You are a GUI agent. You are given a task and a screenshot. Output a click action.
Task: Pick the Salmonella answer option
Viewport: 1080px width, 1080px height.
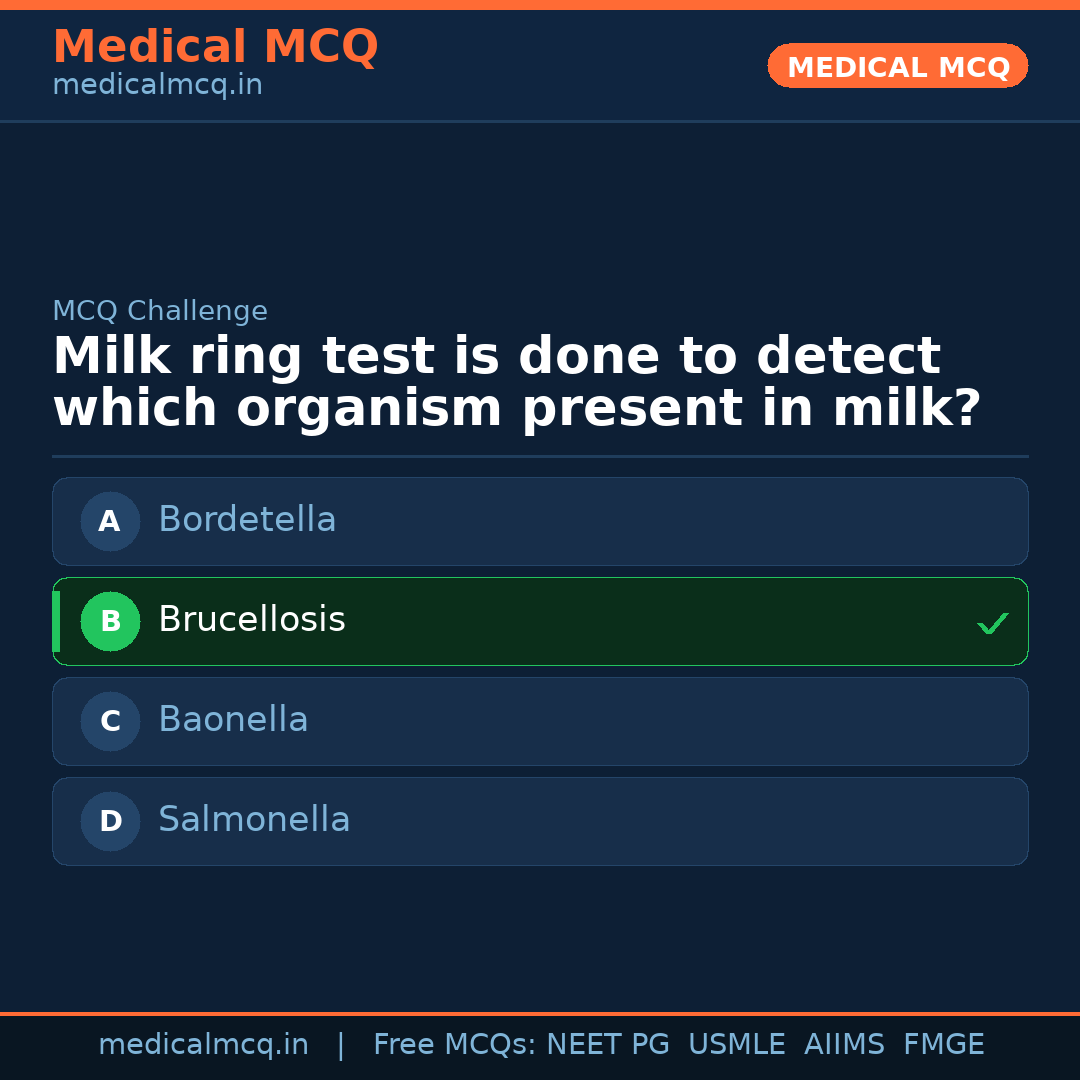(540, 821)
